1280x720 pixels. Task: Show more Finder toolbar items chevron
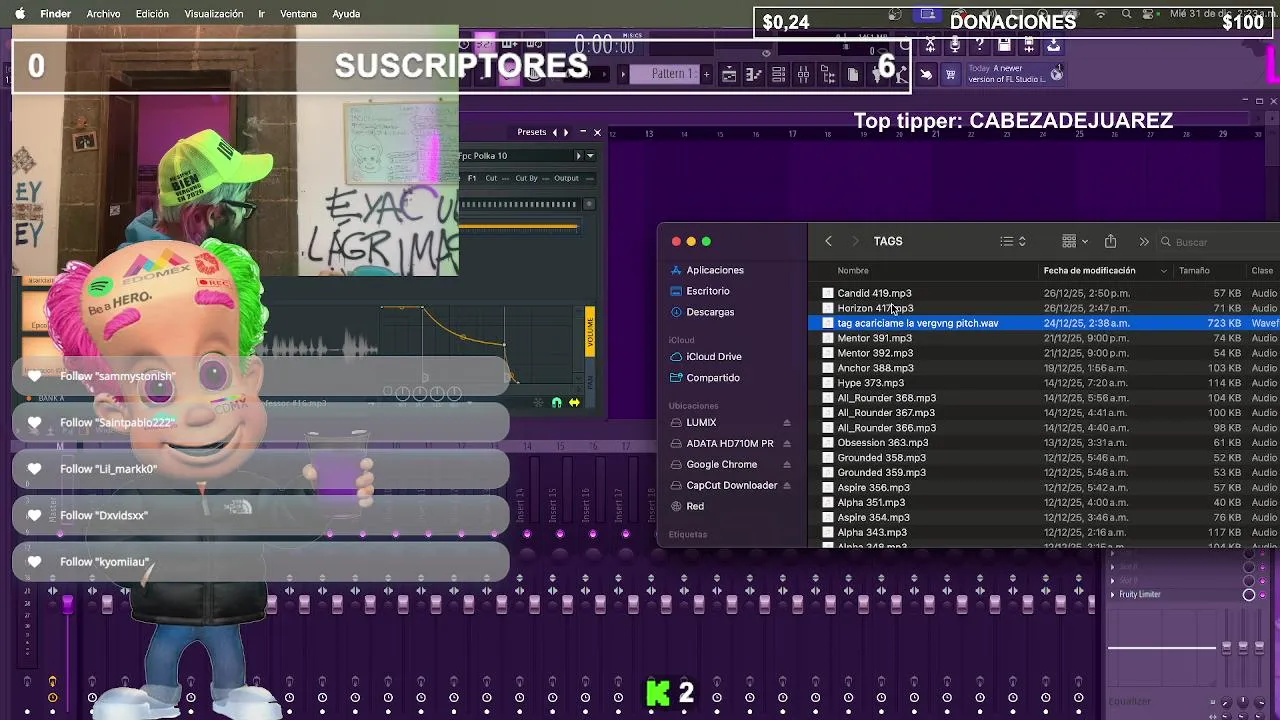(1144, 241)
